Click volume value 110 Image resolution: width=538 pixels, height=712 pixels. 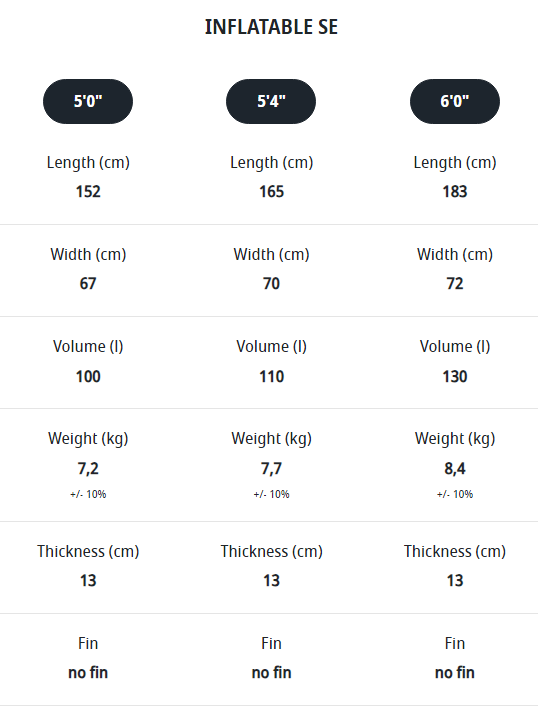(271, 376)
